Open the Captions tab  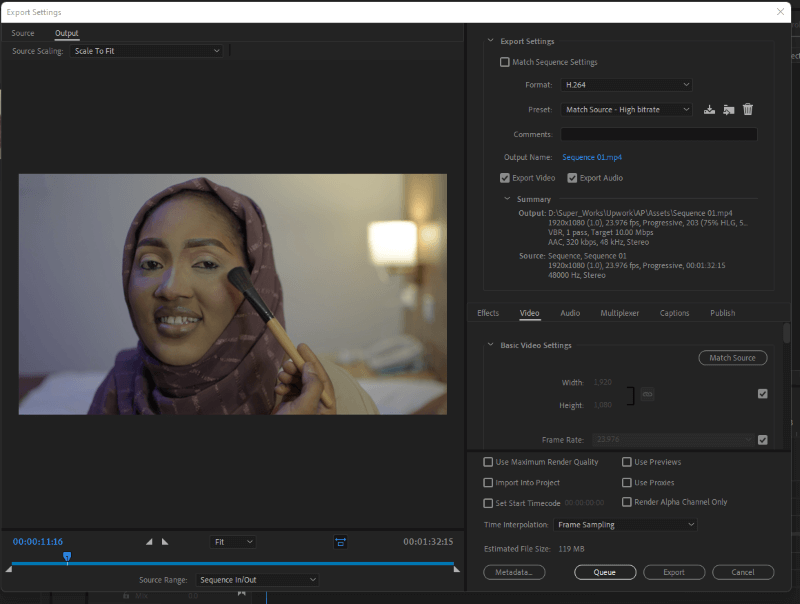(x=674, y=313)
